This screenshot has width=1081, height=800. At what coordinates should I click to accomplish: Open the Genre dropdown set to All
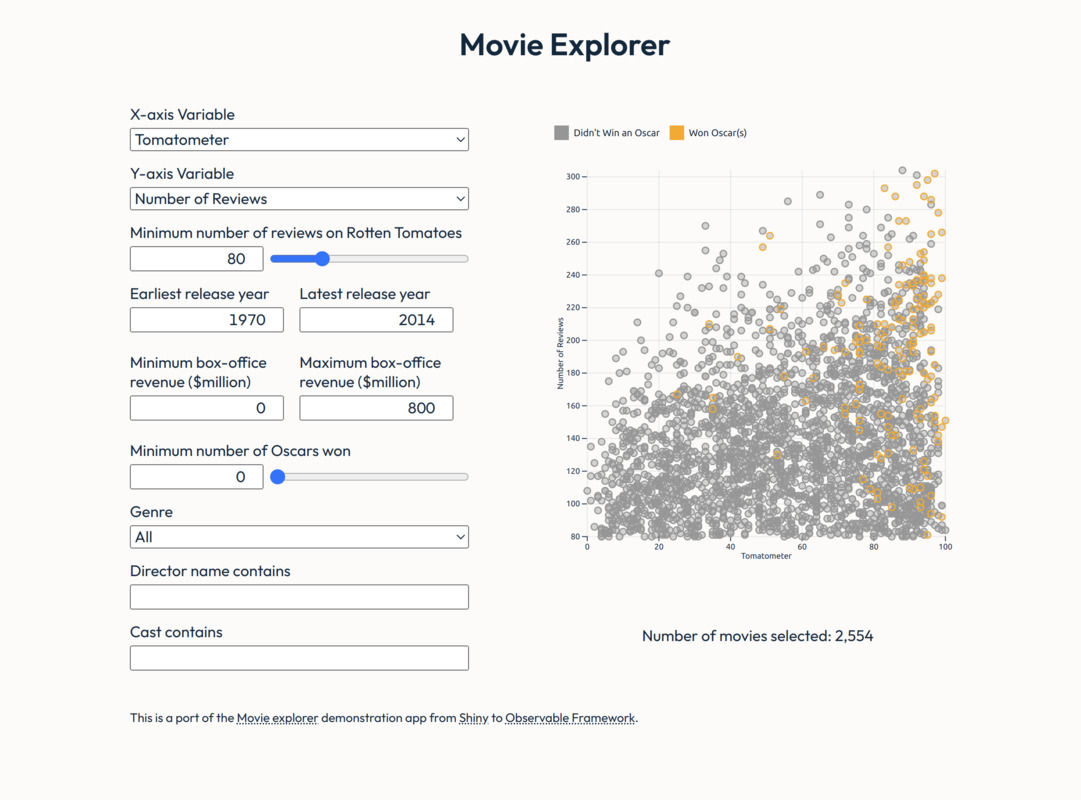click(299, 537)
